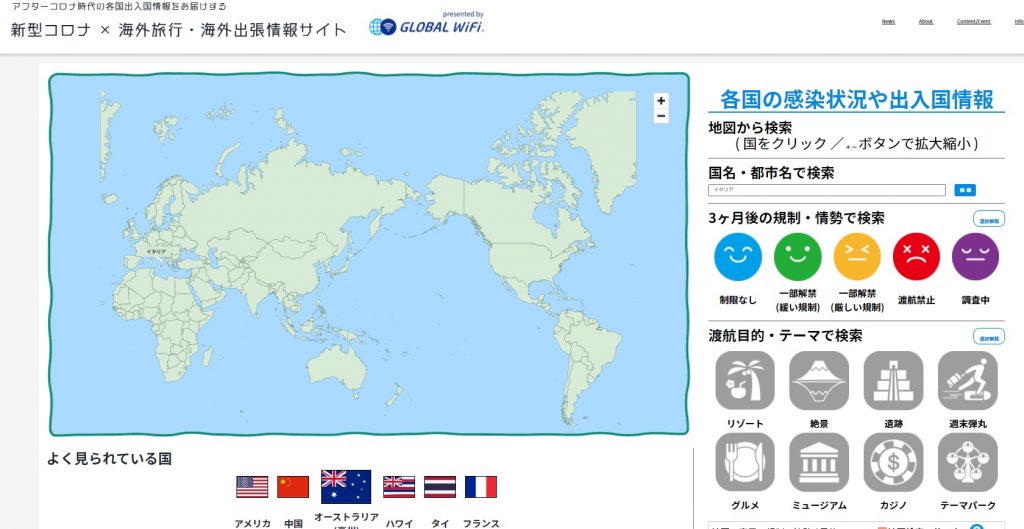Focus the 国名・都市名 search input field
This screenshot has height=529, width=1024.
click(827, 190)
